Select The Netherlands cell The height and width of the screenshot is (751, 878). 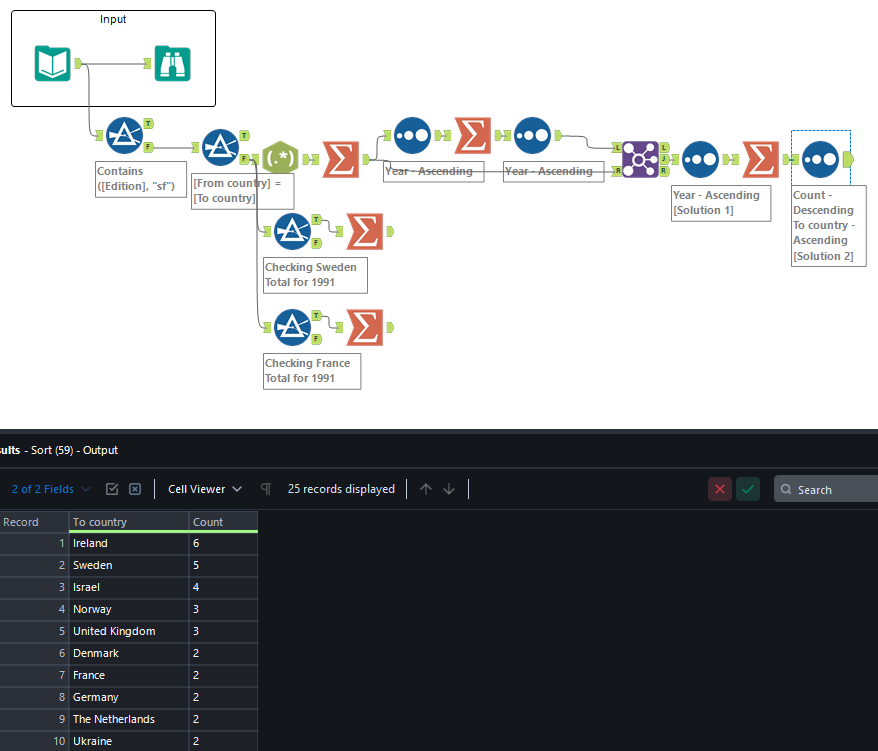coord(129,719)
